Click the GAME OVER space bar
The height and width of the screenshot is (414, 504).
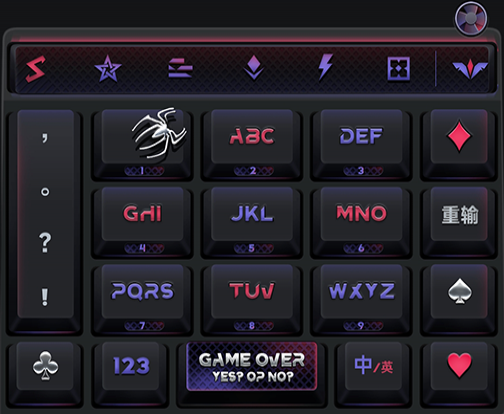[252, 366]
